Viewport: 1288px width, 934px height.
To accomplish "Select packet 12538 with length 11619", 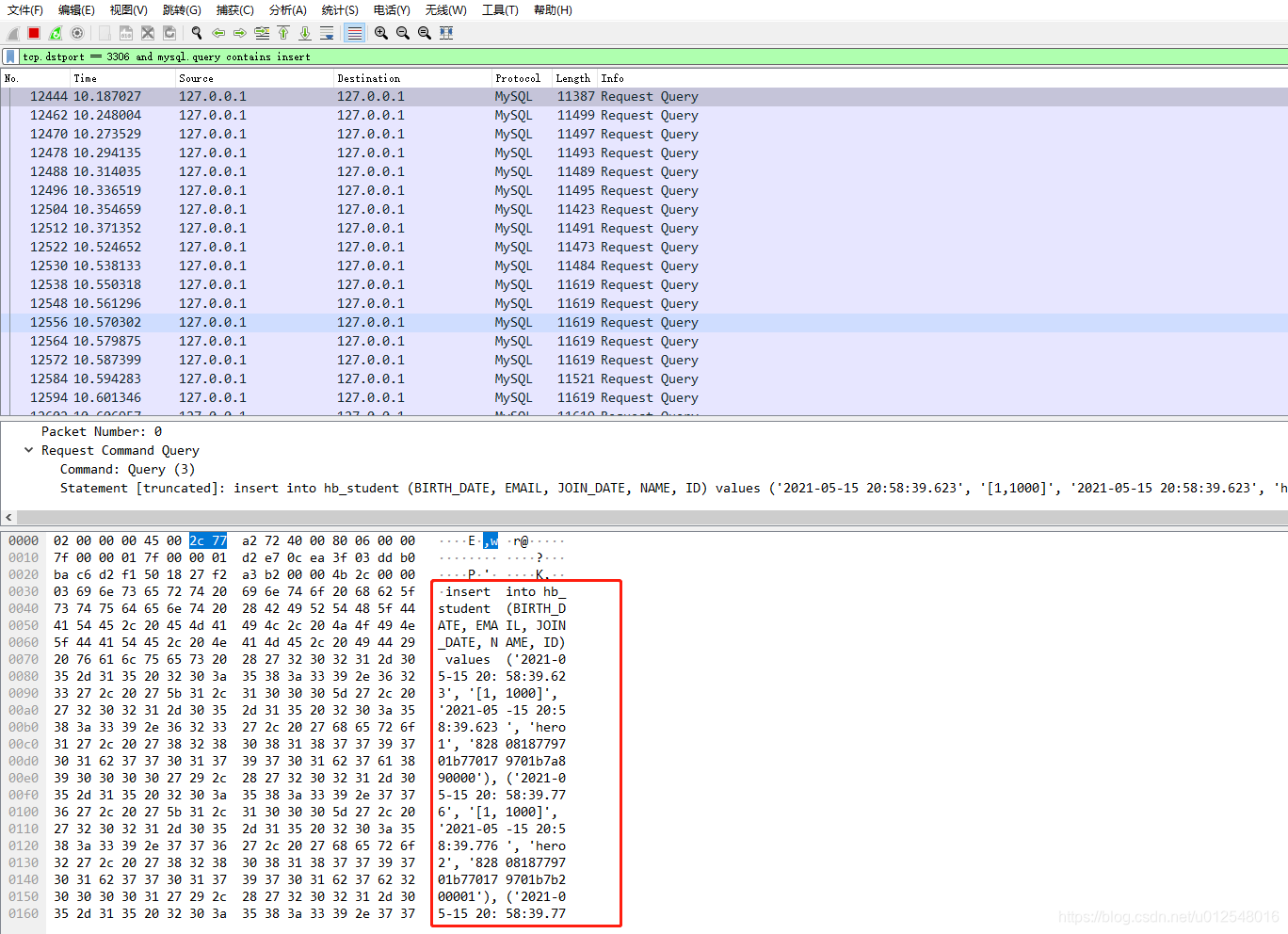I will 644,284.
